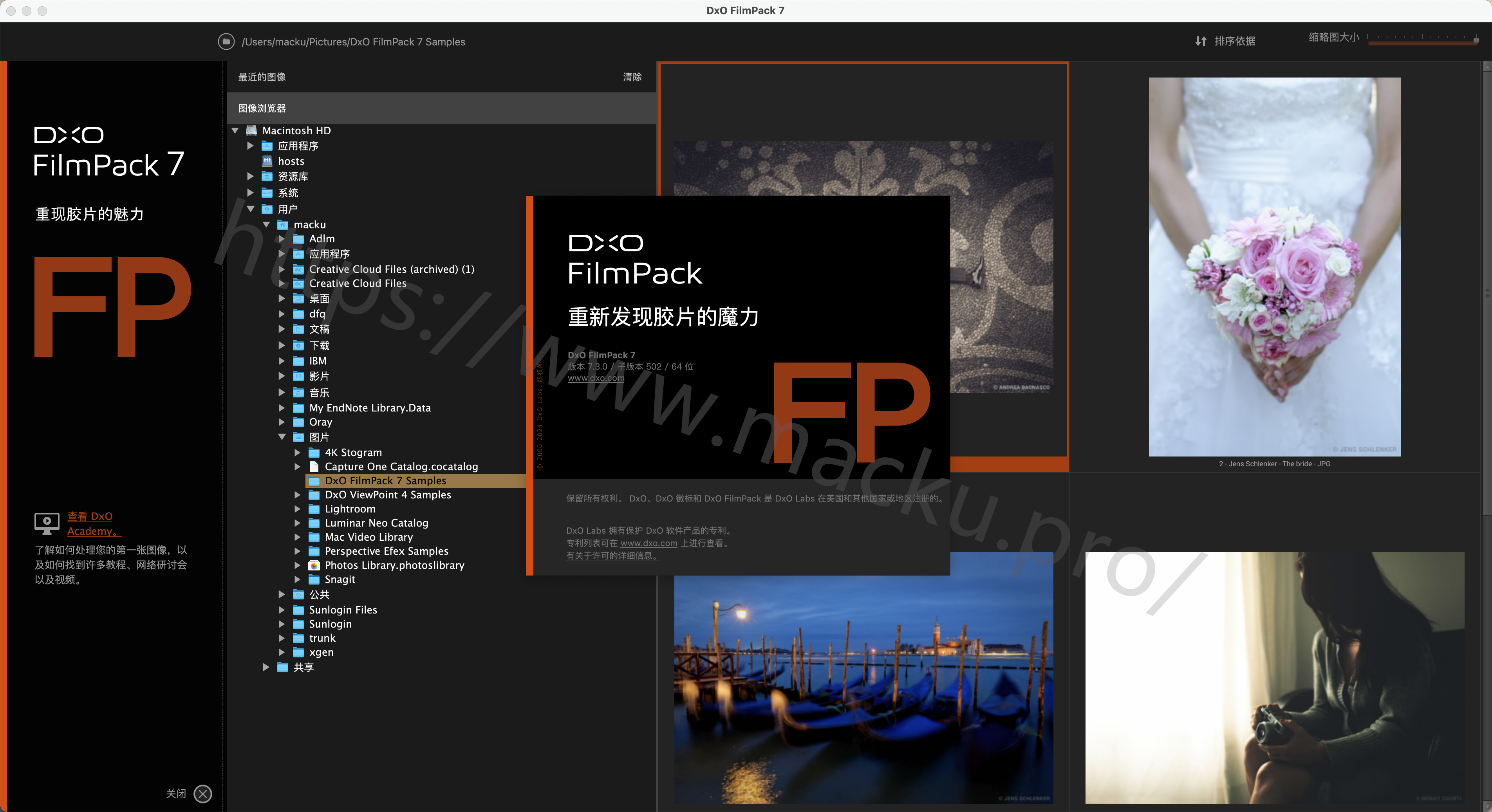Select the trunk folder
The height and width of the screenshot is (812, 1492).
pos(322,638)
